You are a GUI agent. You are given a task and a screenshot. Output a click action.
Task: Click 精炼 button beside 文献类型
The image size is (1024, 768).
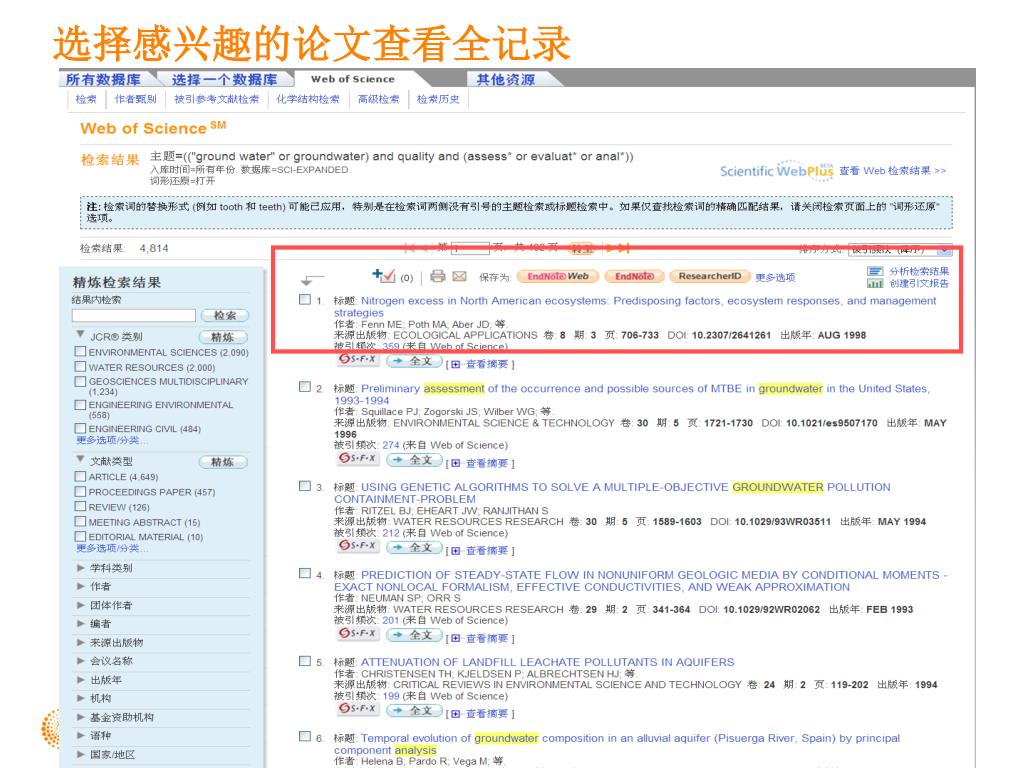tap(223, 462)
